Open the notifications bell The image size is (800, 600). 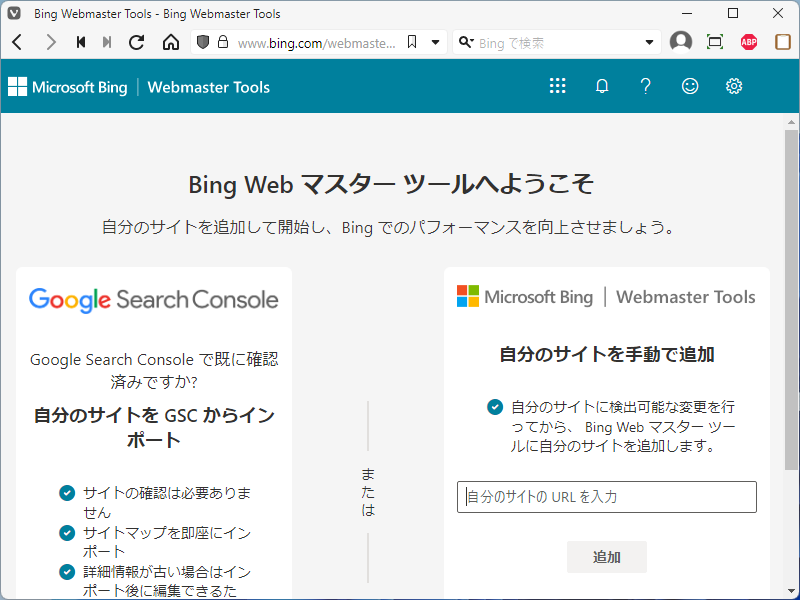(602, 86)
